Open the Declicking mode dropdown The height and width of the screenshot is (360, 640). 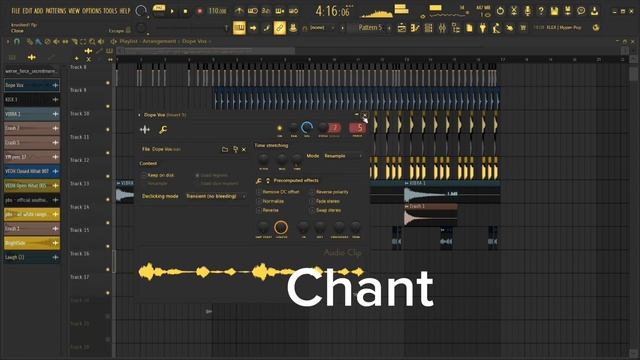[216, 196]
